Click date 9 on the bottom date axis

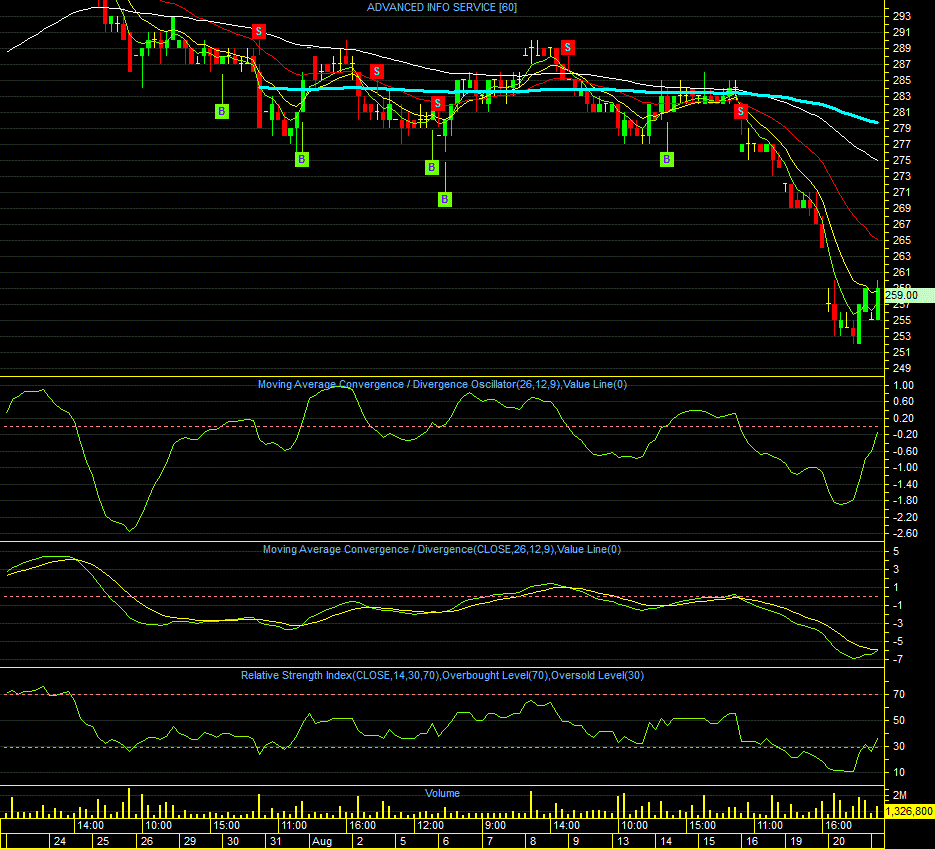(x=576, y=841)
